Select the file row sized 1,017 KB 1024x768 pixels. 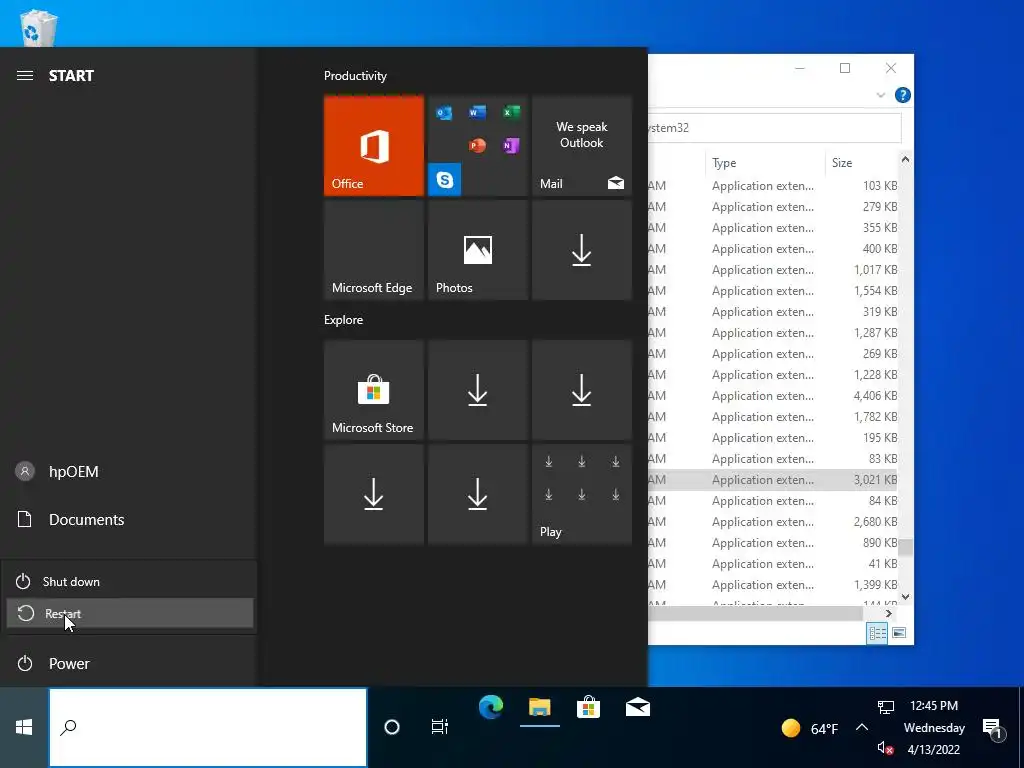(x=773, y=269)
